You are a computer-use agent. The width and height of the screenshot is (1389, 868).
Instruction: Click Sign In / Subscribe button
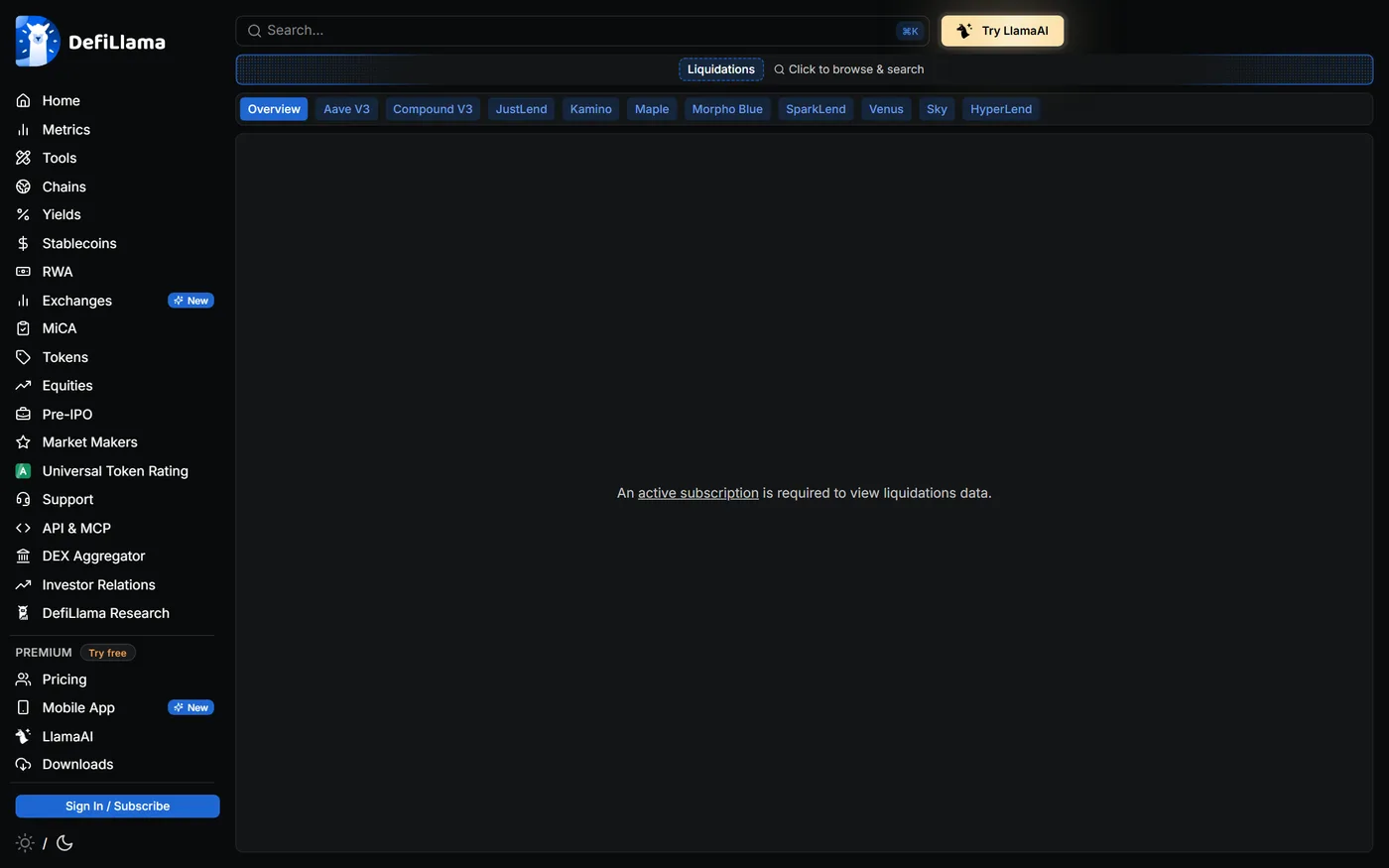[117, 806]
